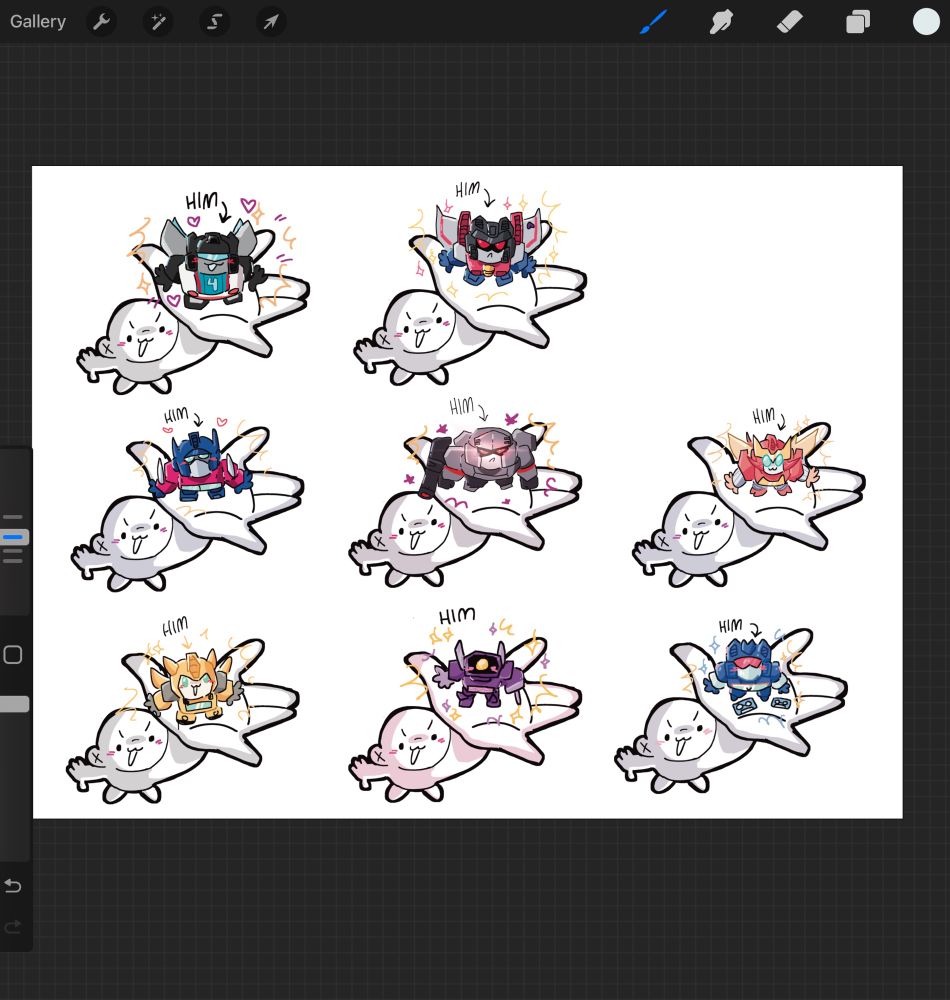
Task: Select the Eraser tool
Action: click(789, 22)
